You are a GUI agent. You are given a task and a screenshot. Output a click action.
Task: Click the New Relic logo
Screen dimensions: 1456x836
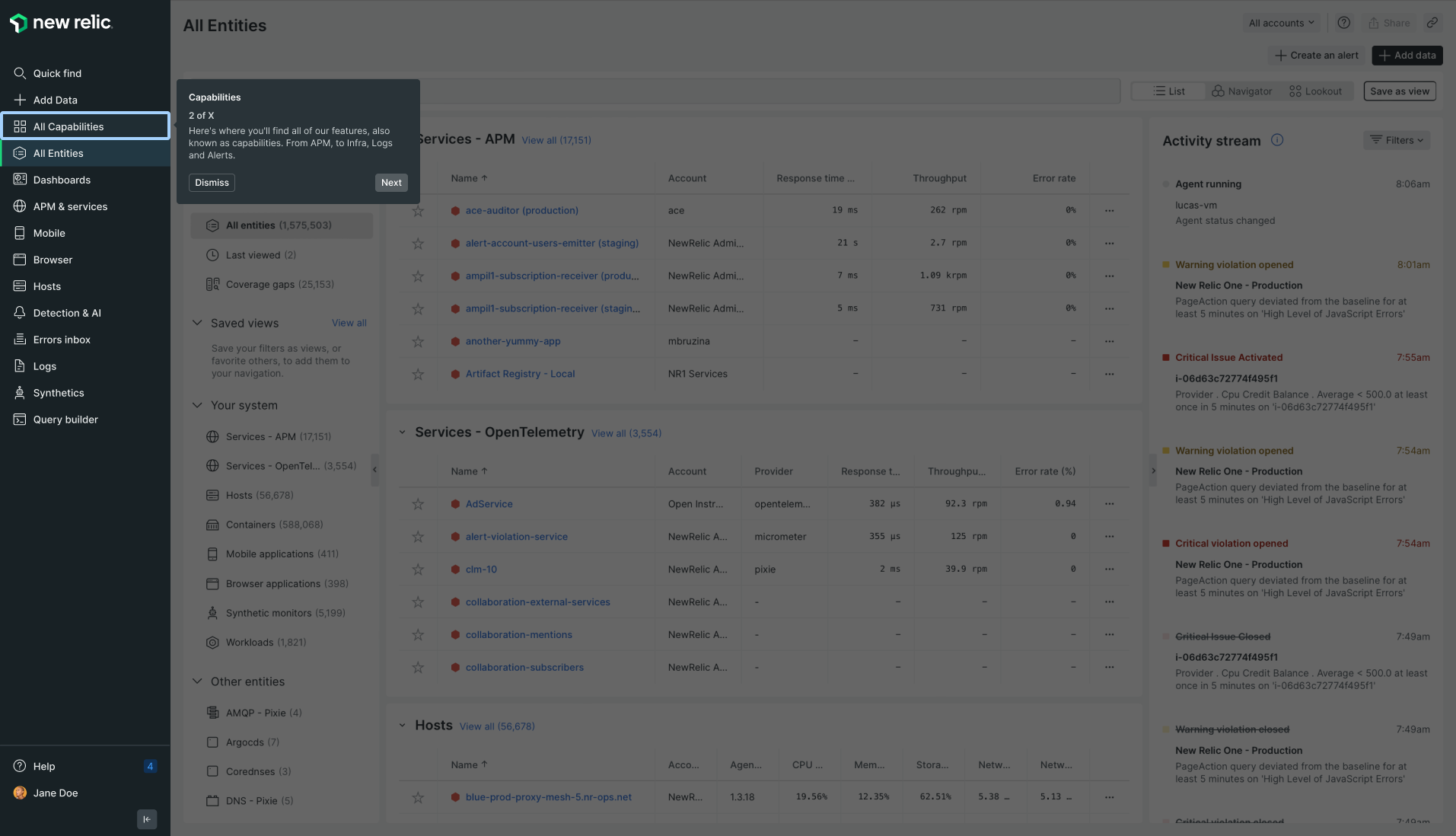61,23
